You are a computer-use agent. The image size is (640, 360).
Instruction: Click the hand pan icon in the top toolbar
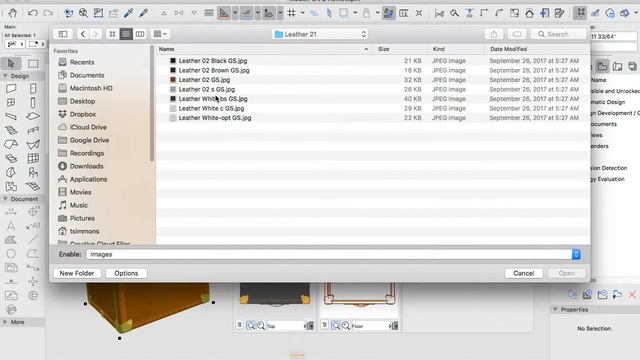(13, 13)
